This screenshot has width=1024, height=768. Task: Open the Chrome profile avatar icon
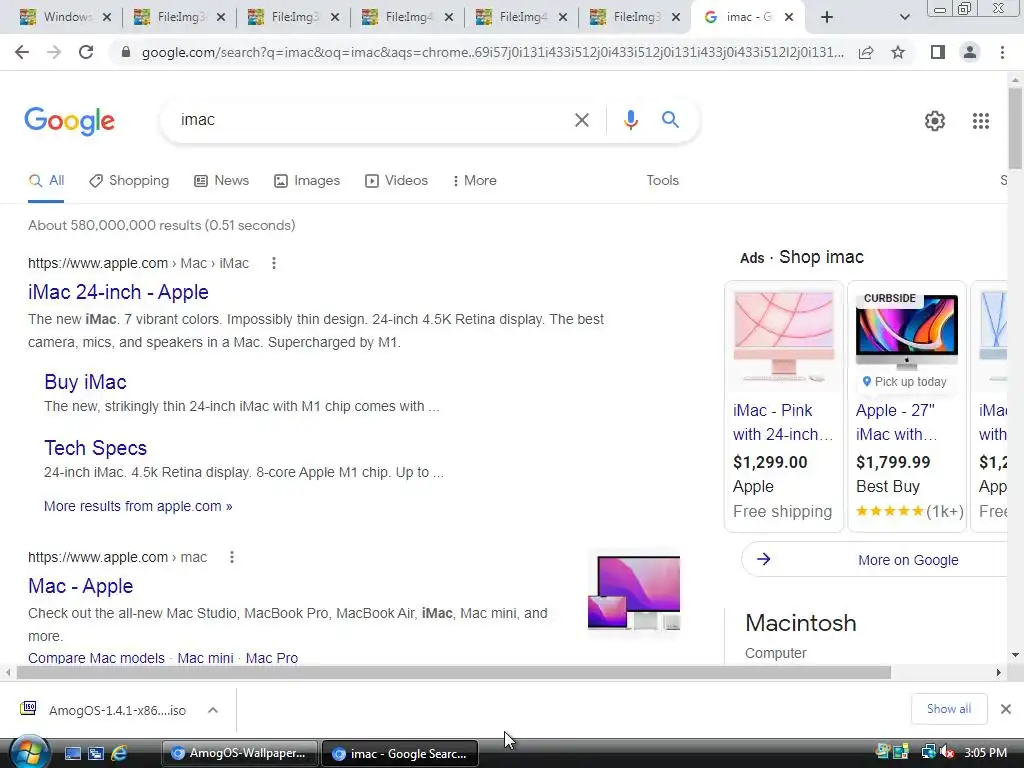(970, 52)
